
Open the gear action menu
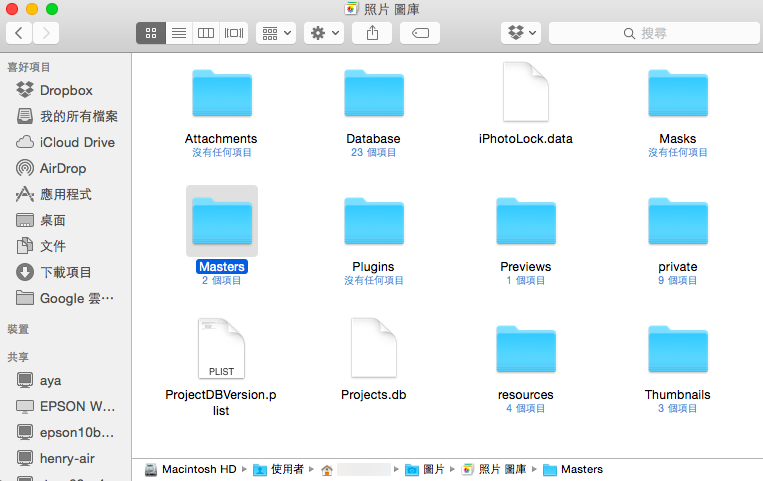pos(324,33)
